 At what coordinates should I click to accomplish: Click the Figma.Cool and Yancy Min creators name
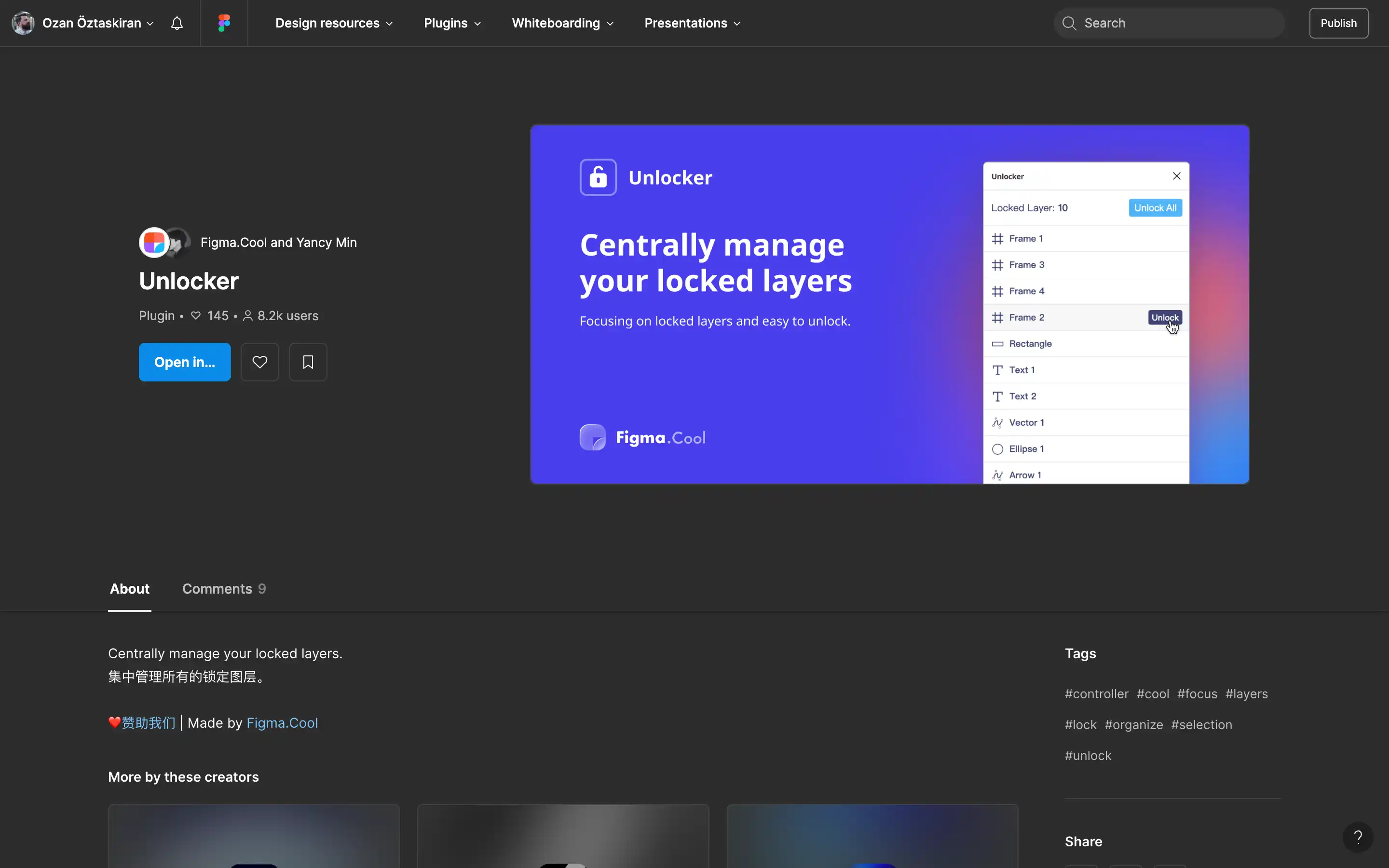278,242
